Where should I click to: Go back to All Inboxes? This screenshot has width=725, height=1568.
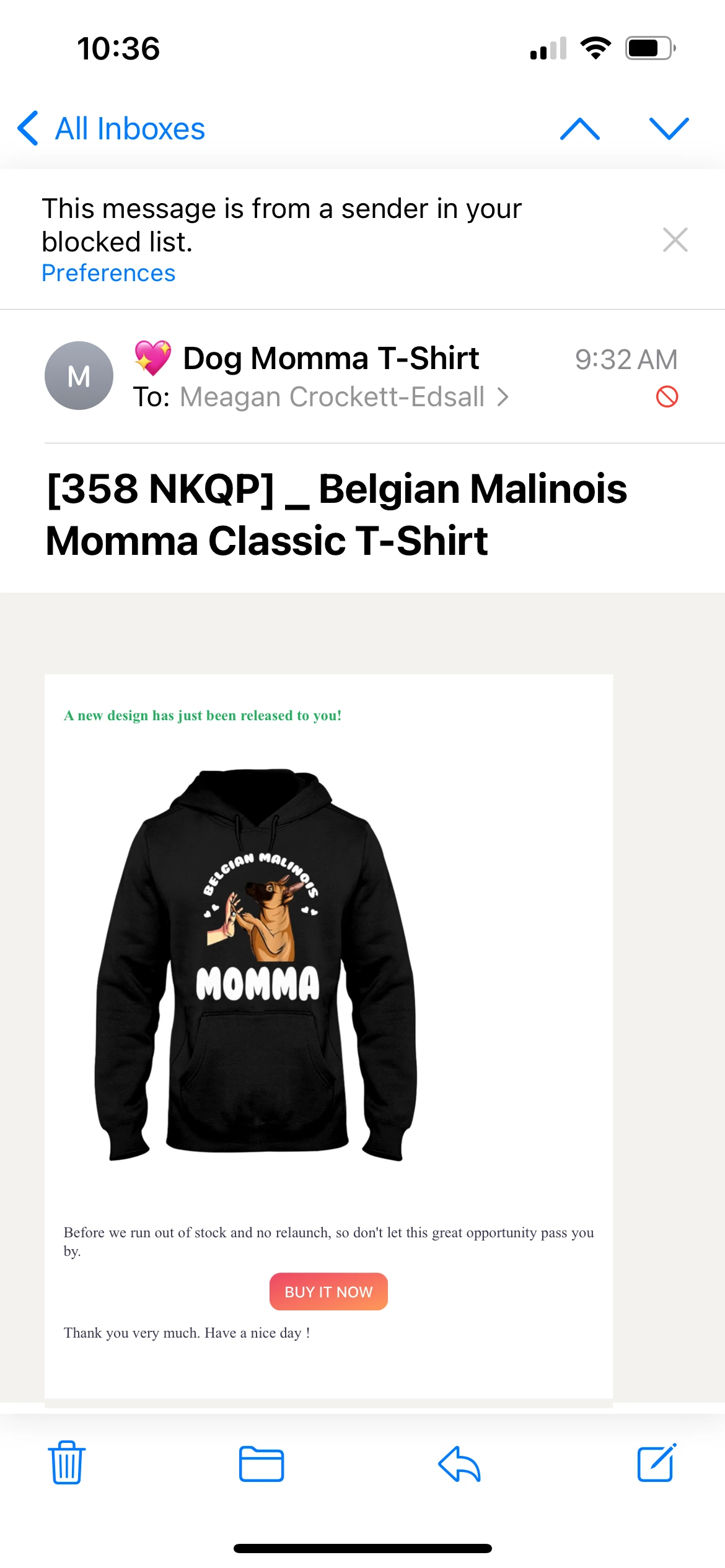[x=112, y=129]
